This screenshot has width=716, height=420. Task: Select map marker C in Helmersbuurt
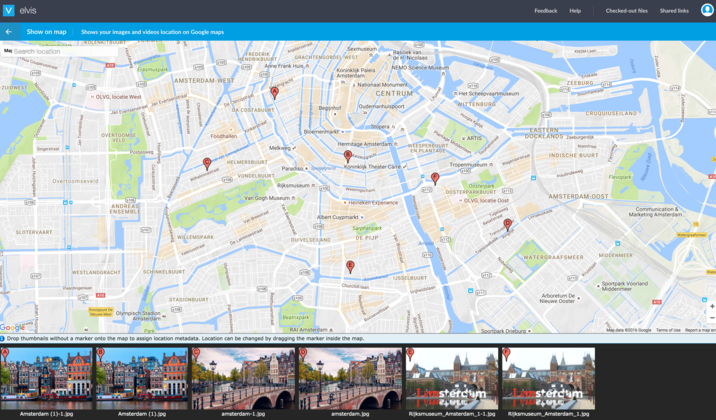207,163
